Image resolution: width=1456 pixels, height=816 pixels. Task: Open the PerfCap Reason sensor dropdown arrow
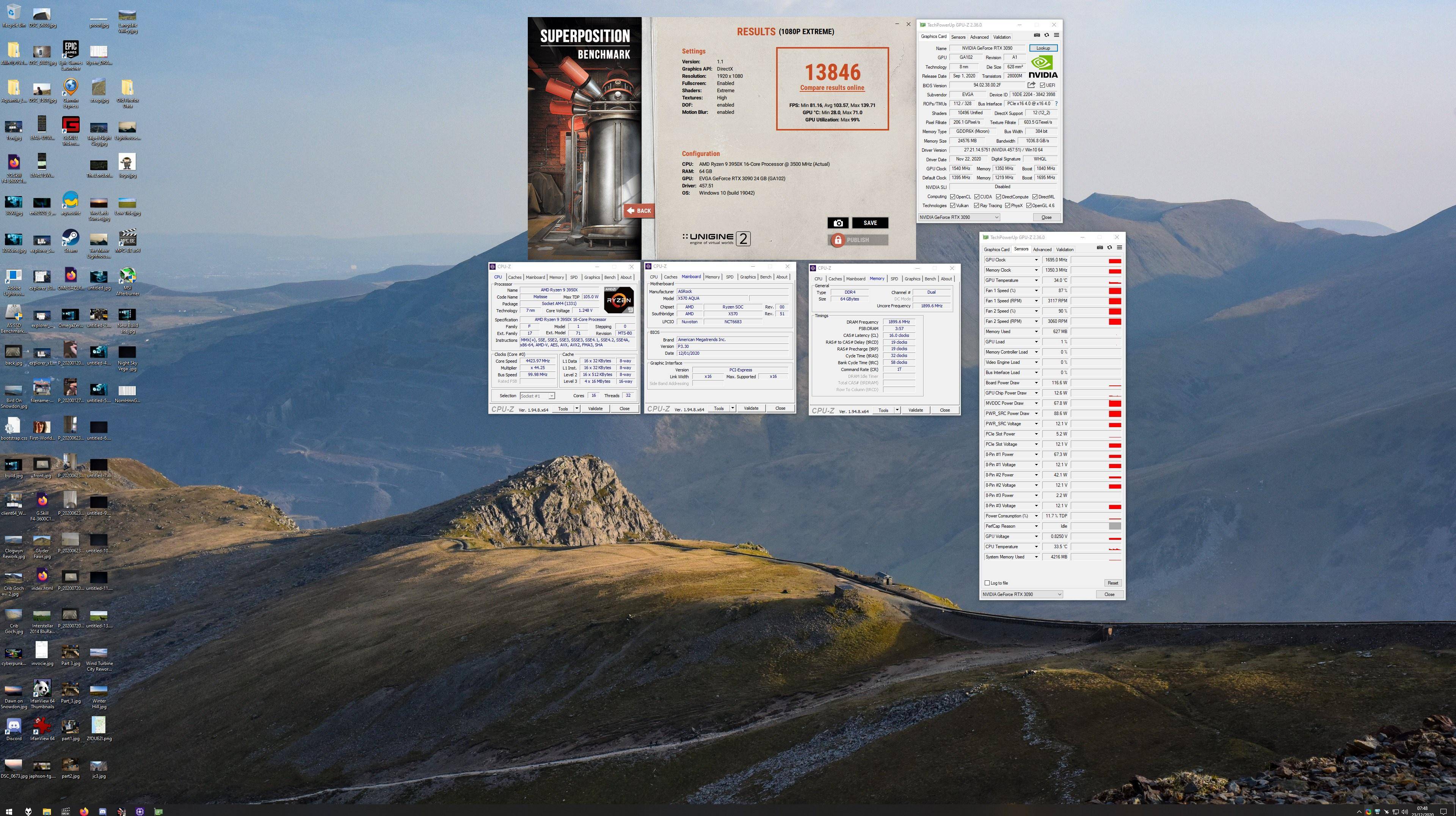coord(1036,526)
